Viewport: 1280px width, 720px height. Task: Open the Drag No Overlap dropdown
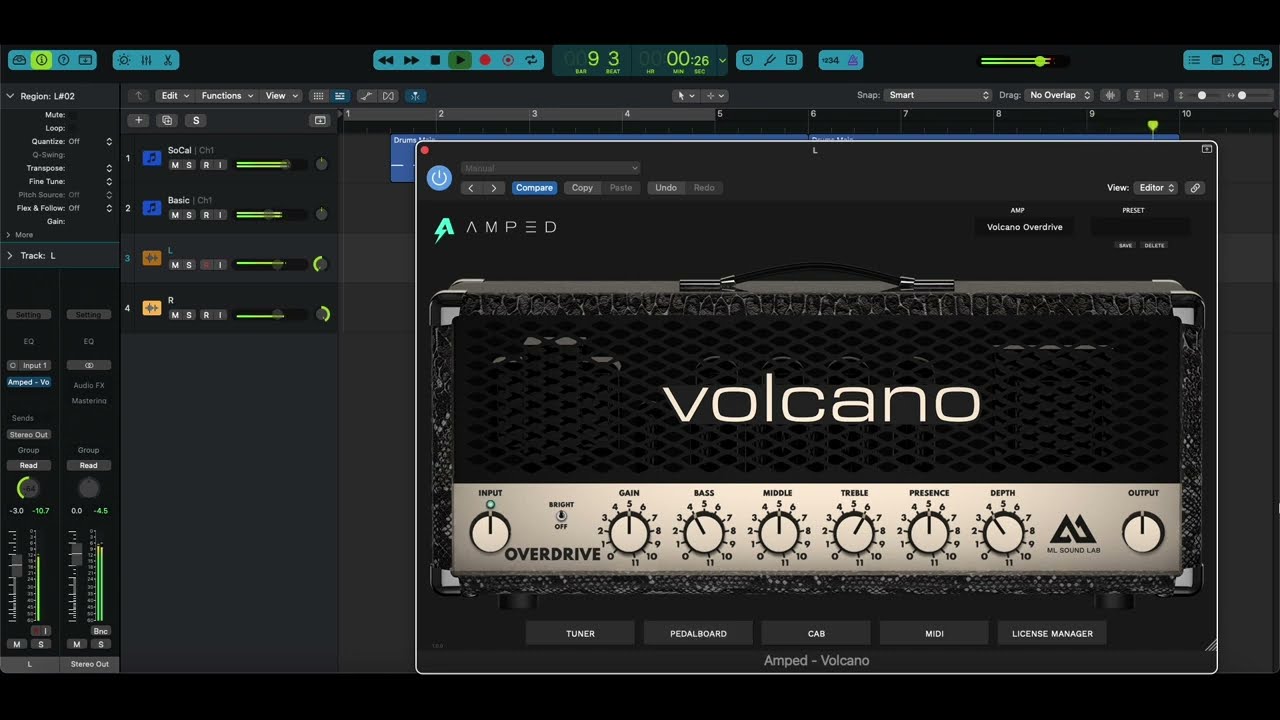click(x=1060, y=95)
